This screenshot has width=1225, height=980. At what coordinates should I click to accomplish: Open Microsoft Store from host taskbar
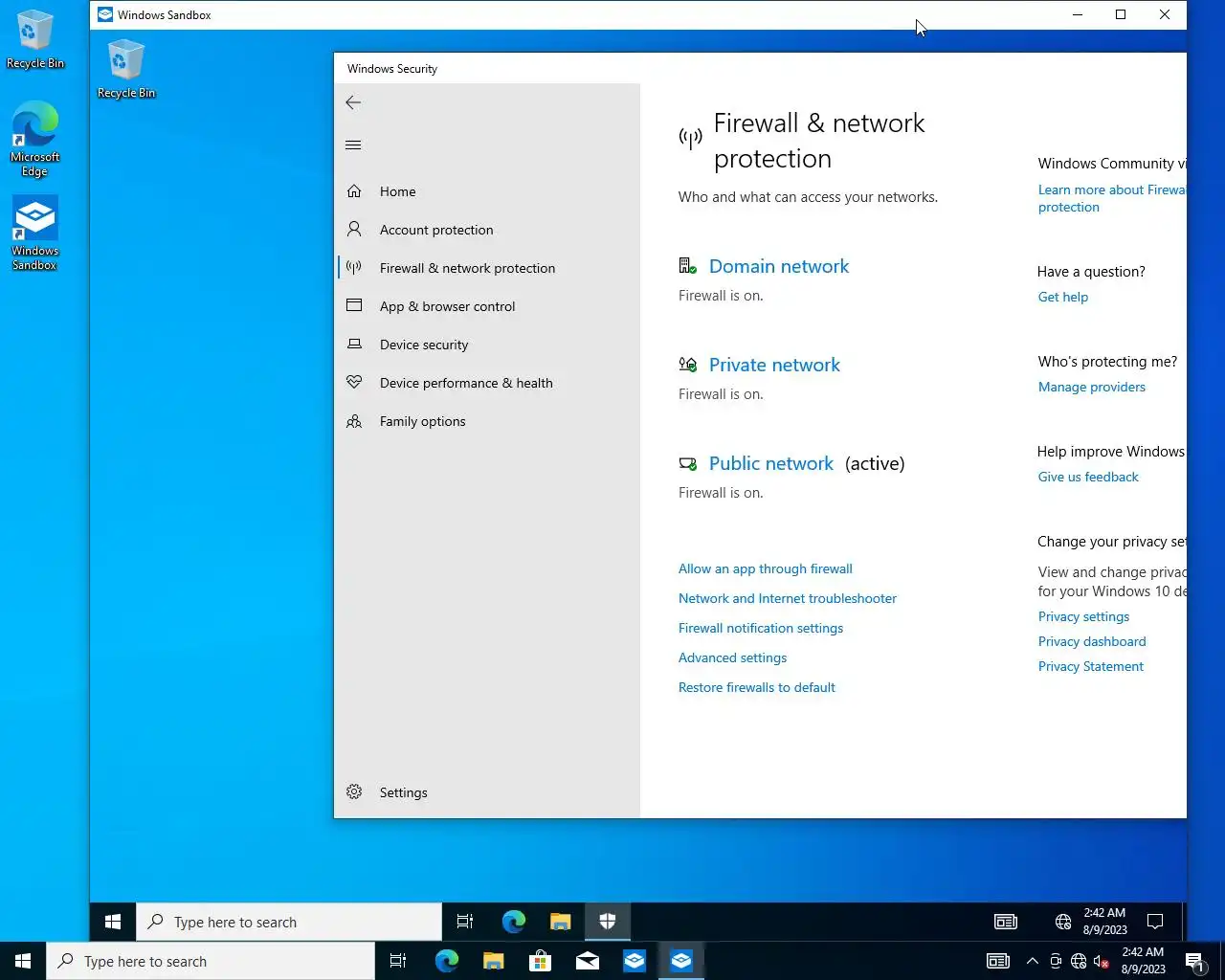tap(541, 961)
